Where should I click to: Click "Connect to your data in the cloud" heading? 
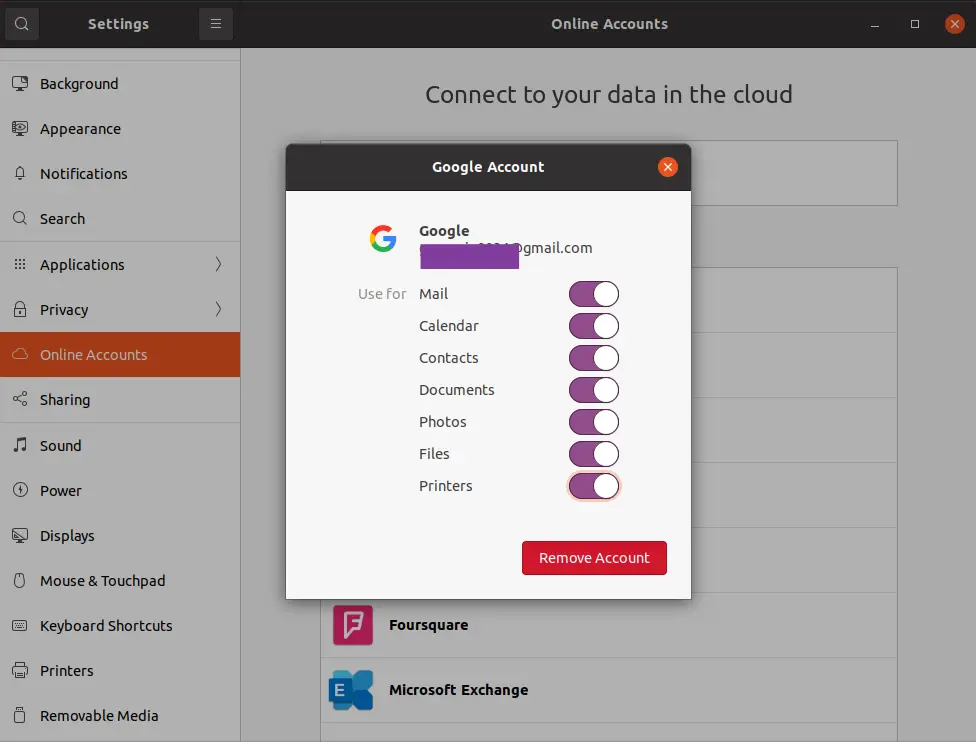[609, 95]
